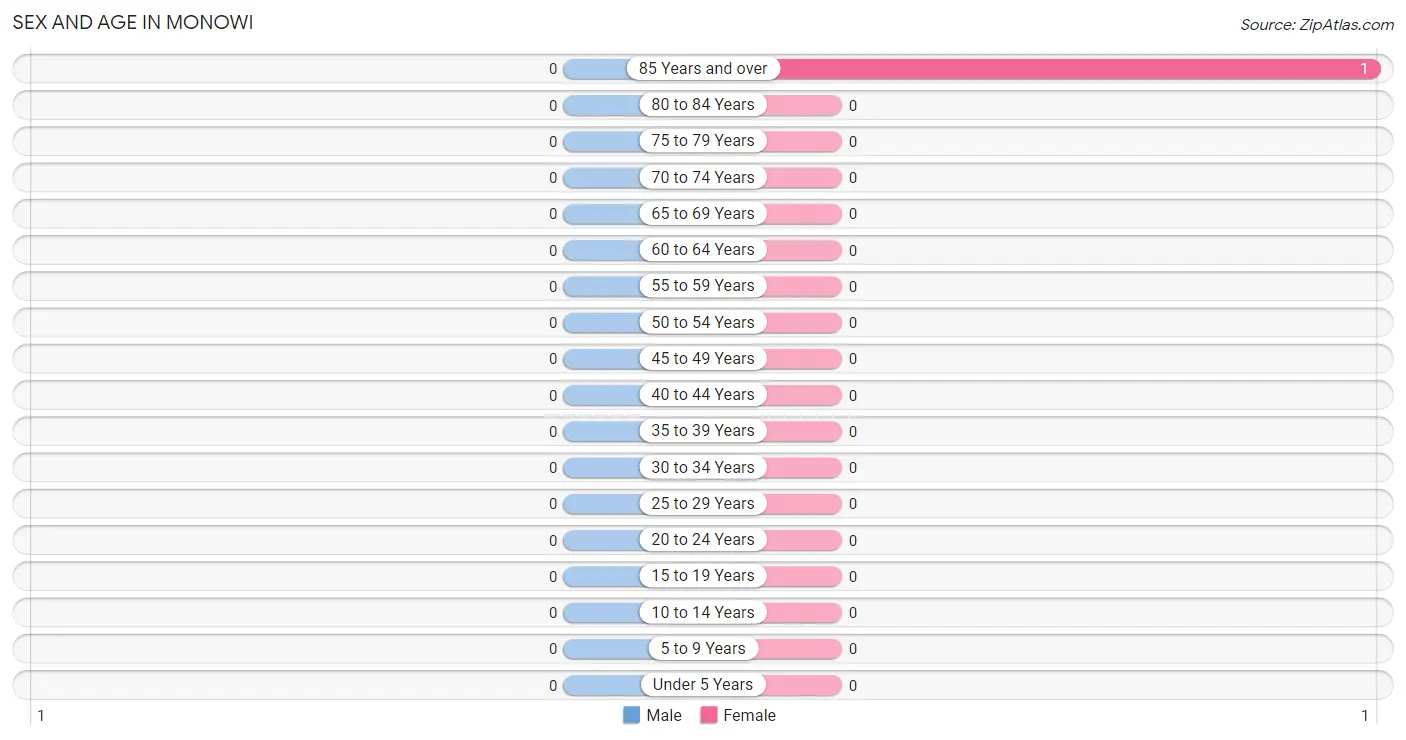Click the Male legend color swatch
The height and width of the screenshot is (740, 1406).
[631, 715]
